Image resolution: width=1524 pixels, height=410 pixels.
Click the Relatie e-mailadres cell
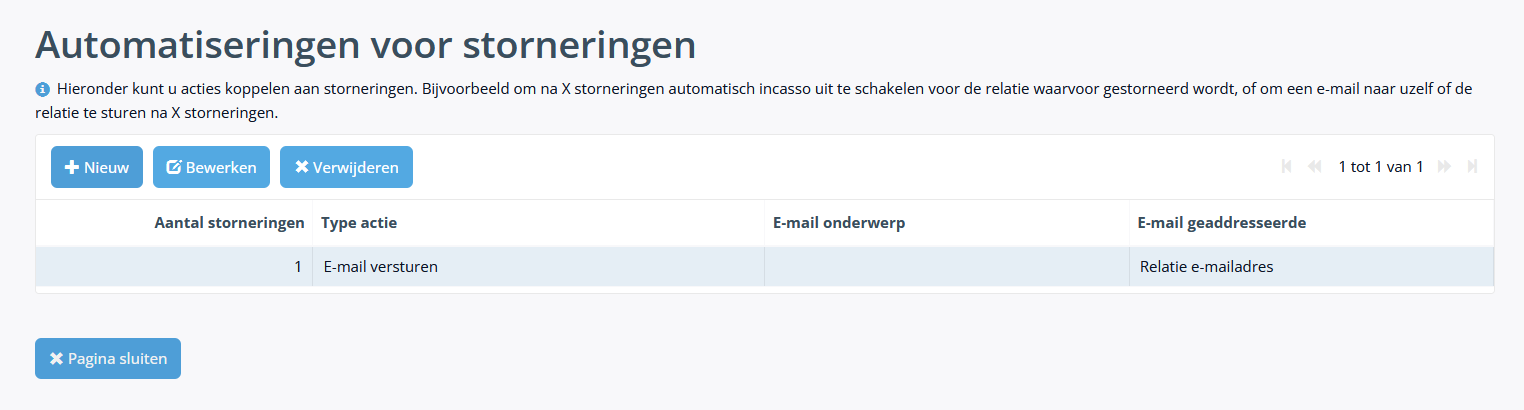(x=1312, y=267)
